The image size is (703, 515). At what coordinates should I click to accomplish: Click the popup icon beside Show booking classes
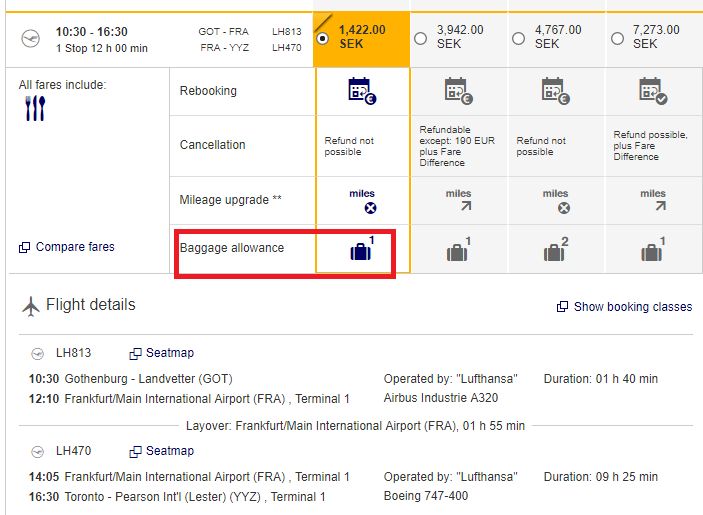pyautogui.click(x=562, y=307)
